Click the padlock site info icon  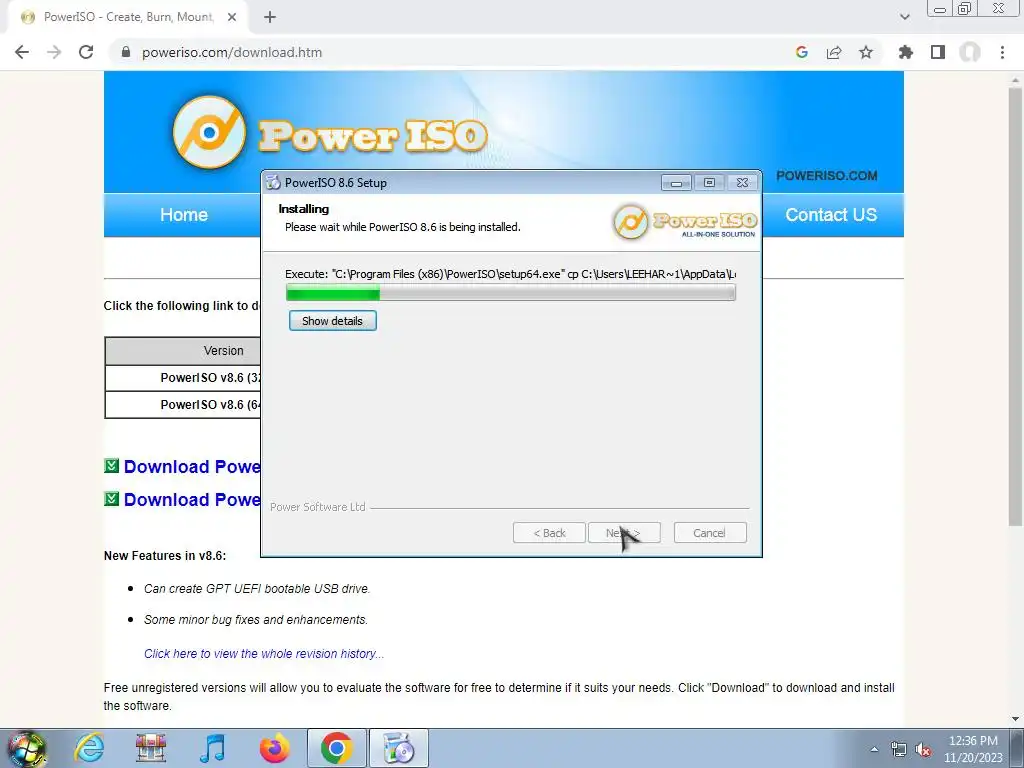(126, 52)
